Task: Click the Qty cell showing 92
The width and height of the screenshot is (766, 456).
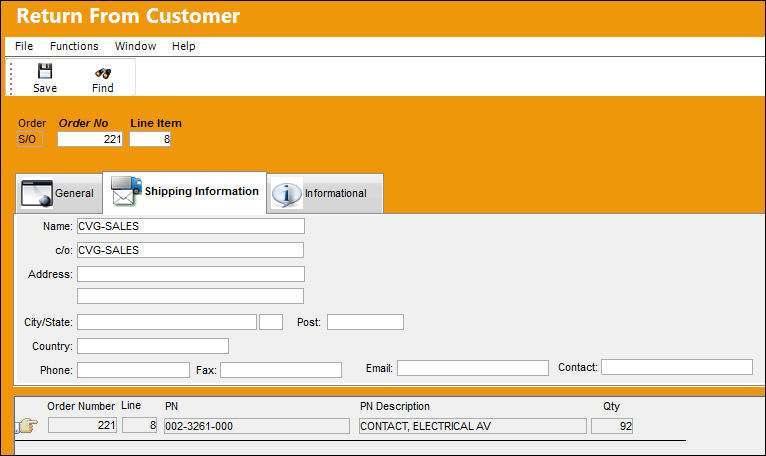Action: coord(612,426)
